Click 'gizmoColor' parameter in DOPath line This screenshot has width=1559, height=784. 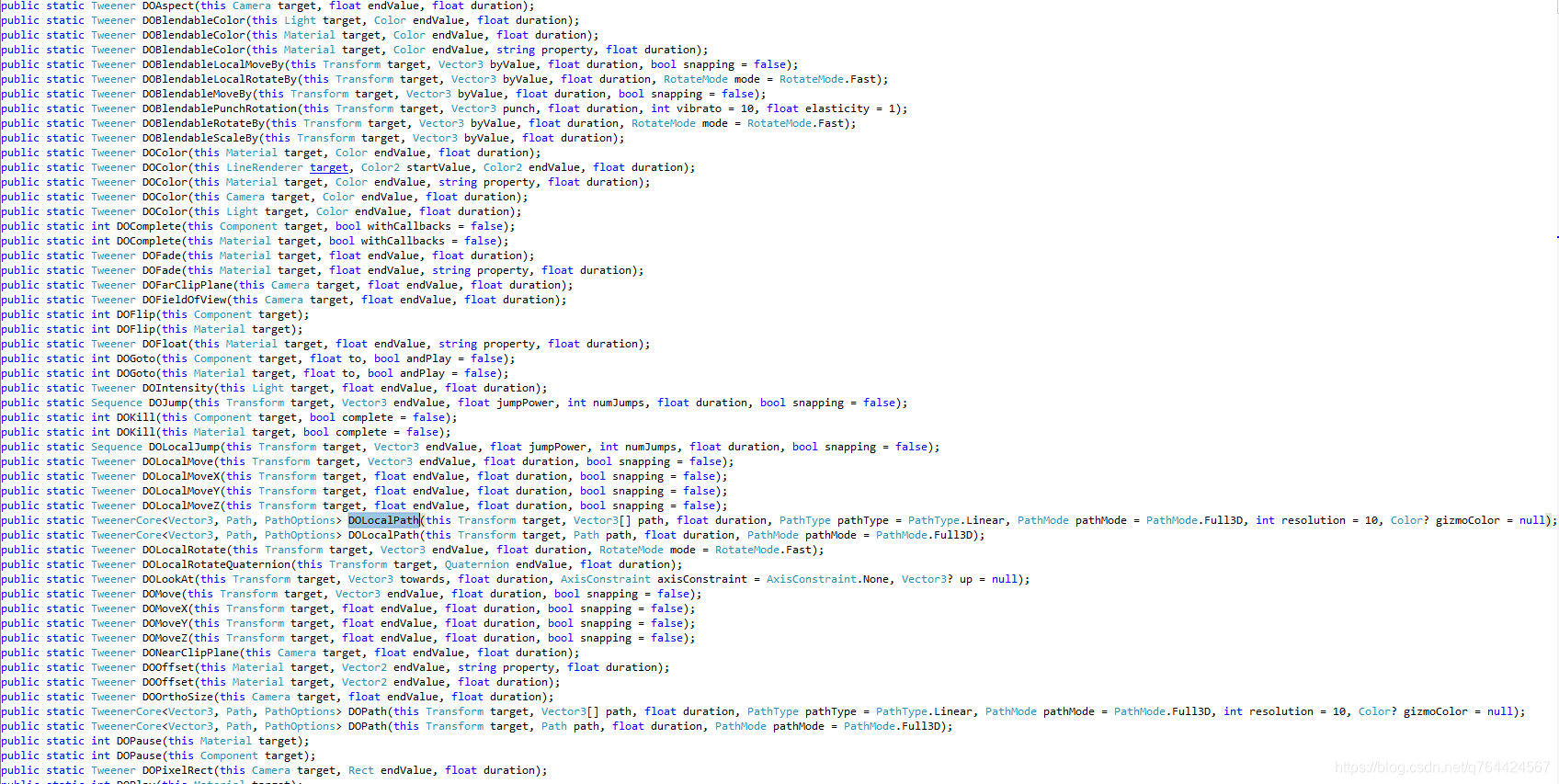pos(1435,711)
